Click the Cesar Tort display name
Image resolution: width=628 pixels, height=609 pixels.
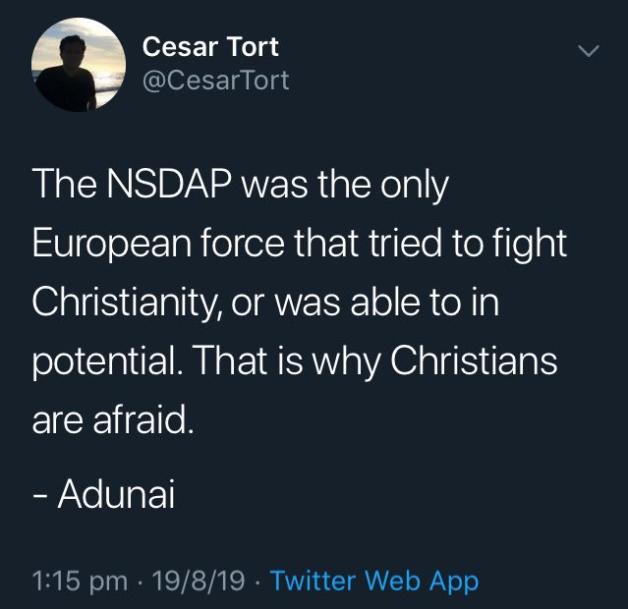(x=210, y=47)
